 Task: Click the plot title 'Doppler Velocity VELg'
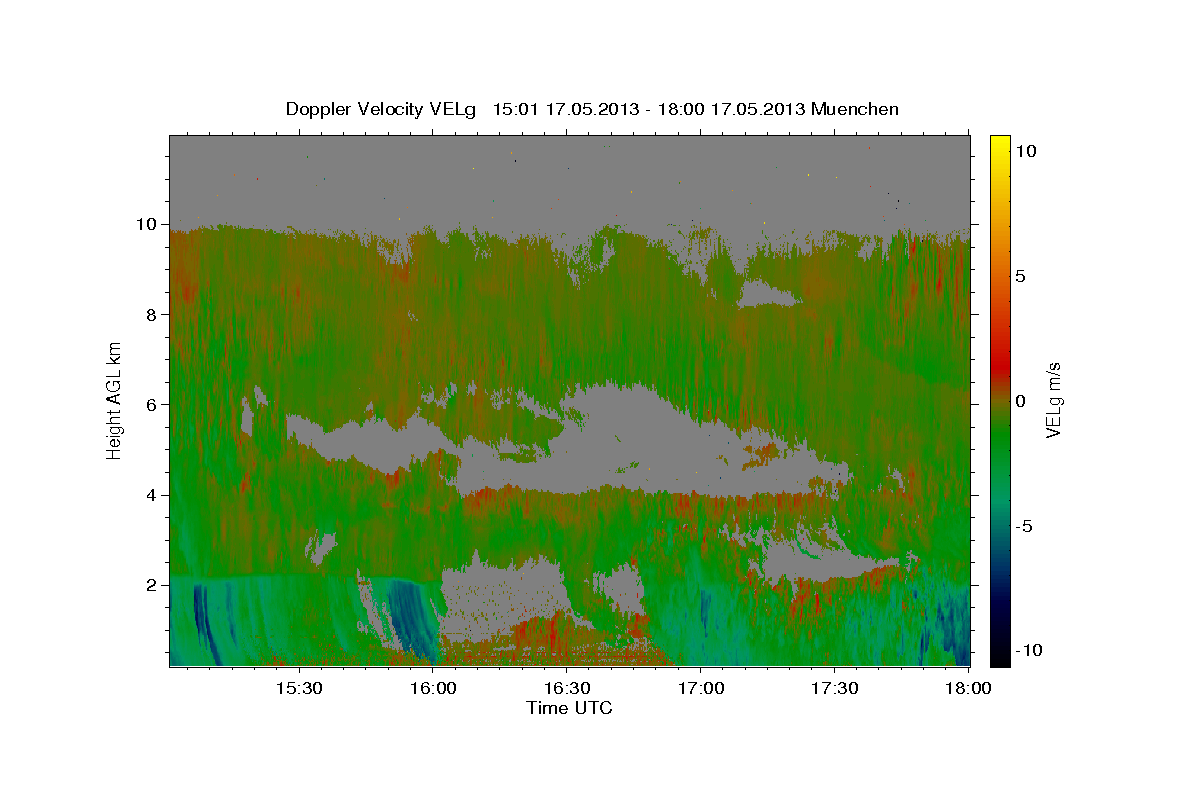[x=381, y=109]
